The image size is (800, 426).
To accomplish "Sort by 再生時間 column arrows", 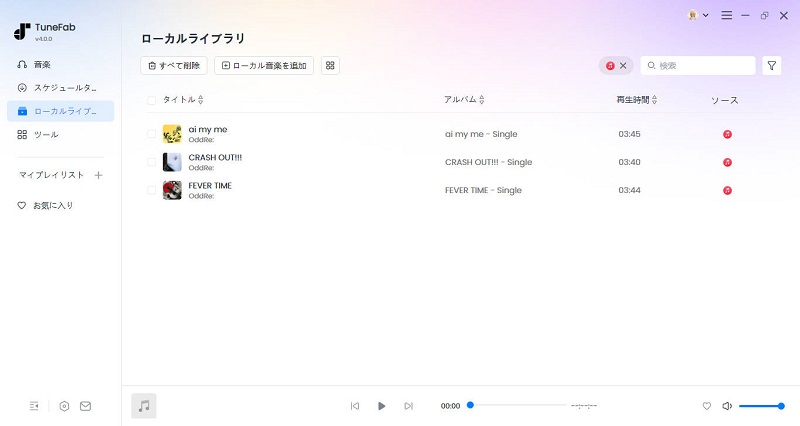I will pyautogui.click(x=655, y=100).
